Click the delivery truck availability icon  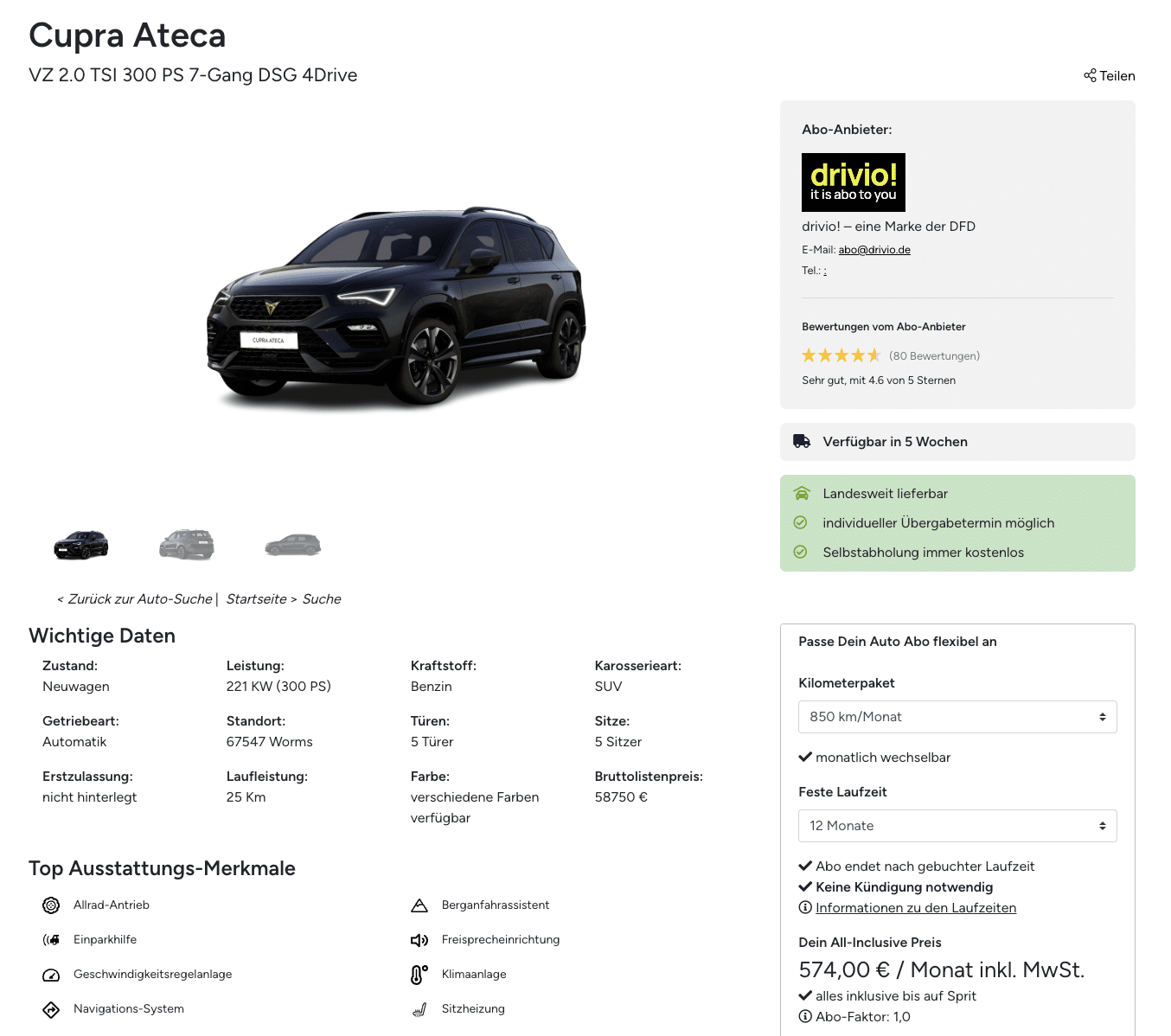point(802,441)
